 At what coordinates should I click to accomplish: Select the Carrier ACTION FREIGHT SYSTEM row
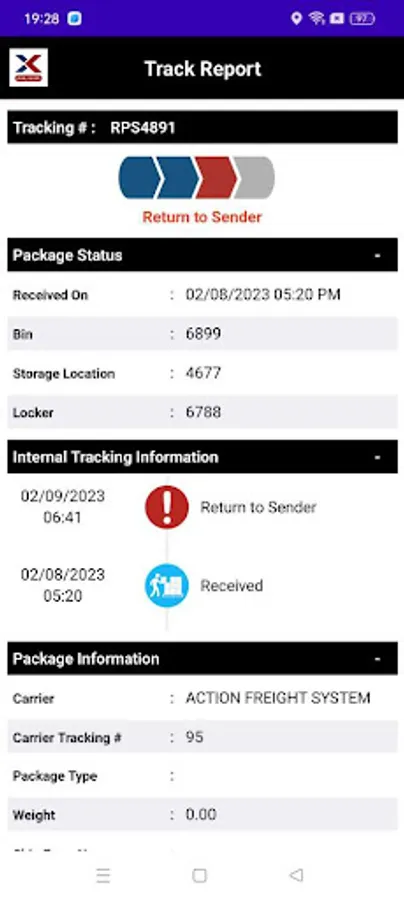pyautogui.click(x=202, y=699)
